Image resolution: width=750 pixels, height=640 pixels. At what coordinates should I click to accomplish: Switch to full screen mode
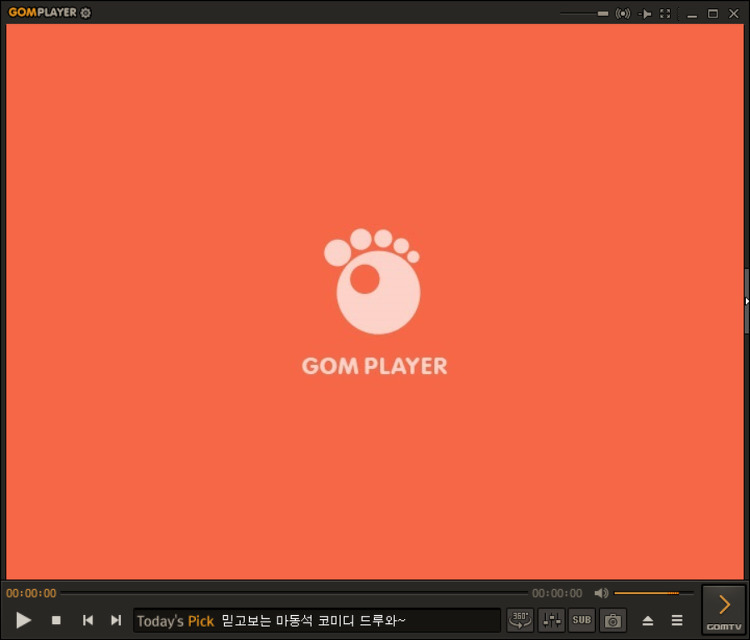pos(665,13)
